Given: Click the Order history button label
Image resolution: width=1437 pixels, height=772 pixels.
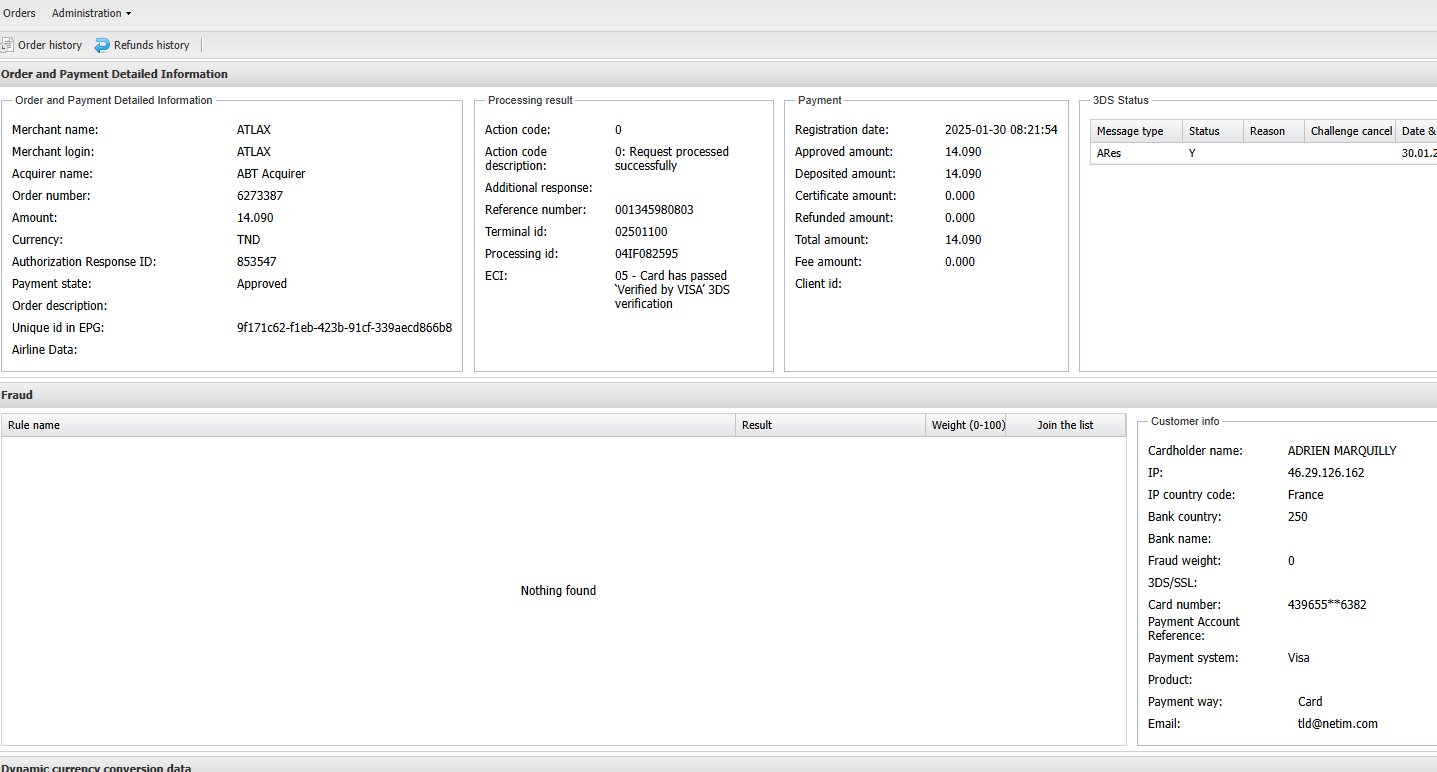Looking at the screenshot, I should [50, 45].
